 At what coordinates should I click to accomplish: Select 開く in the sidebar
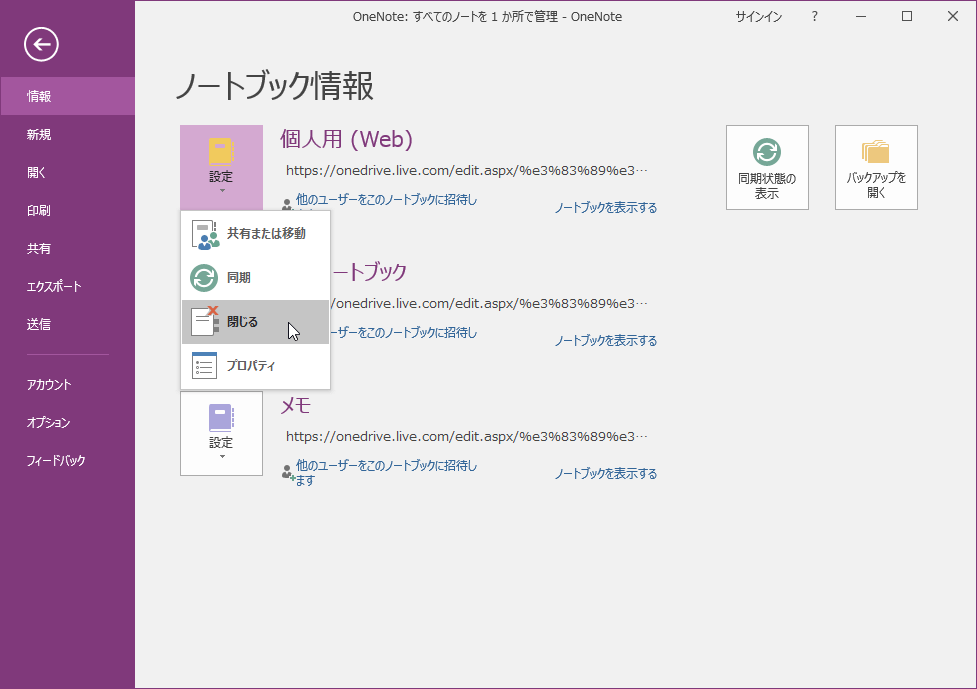click(x=67, y=172)
